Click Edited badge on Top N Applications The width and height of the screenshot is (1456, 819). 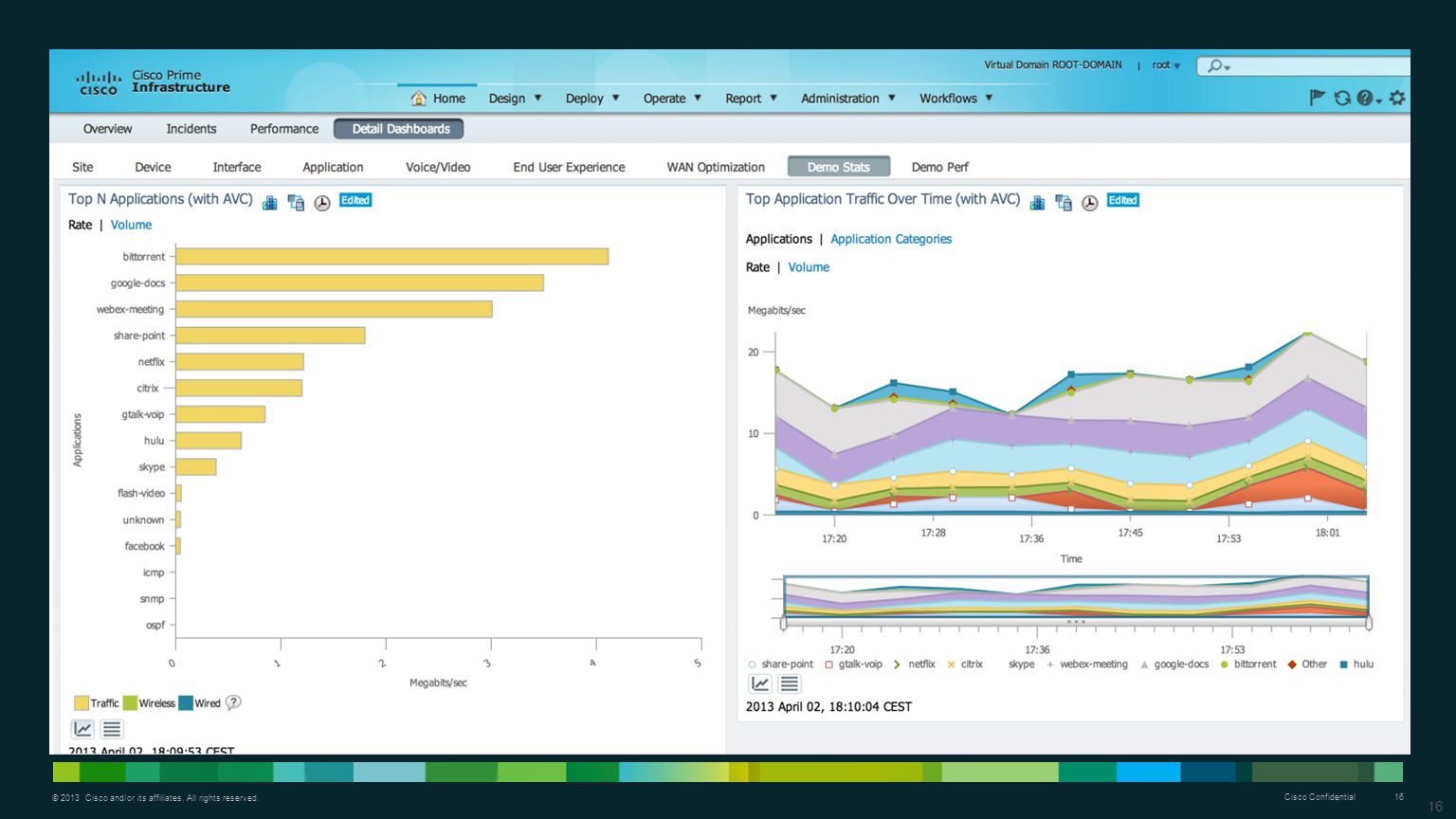[x=355, y=200]
